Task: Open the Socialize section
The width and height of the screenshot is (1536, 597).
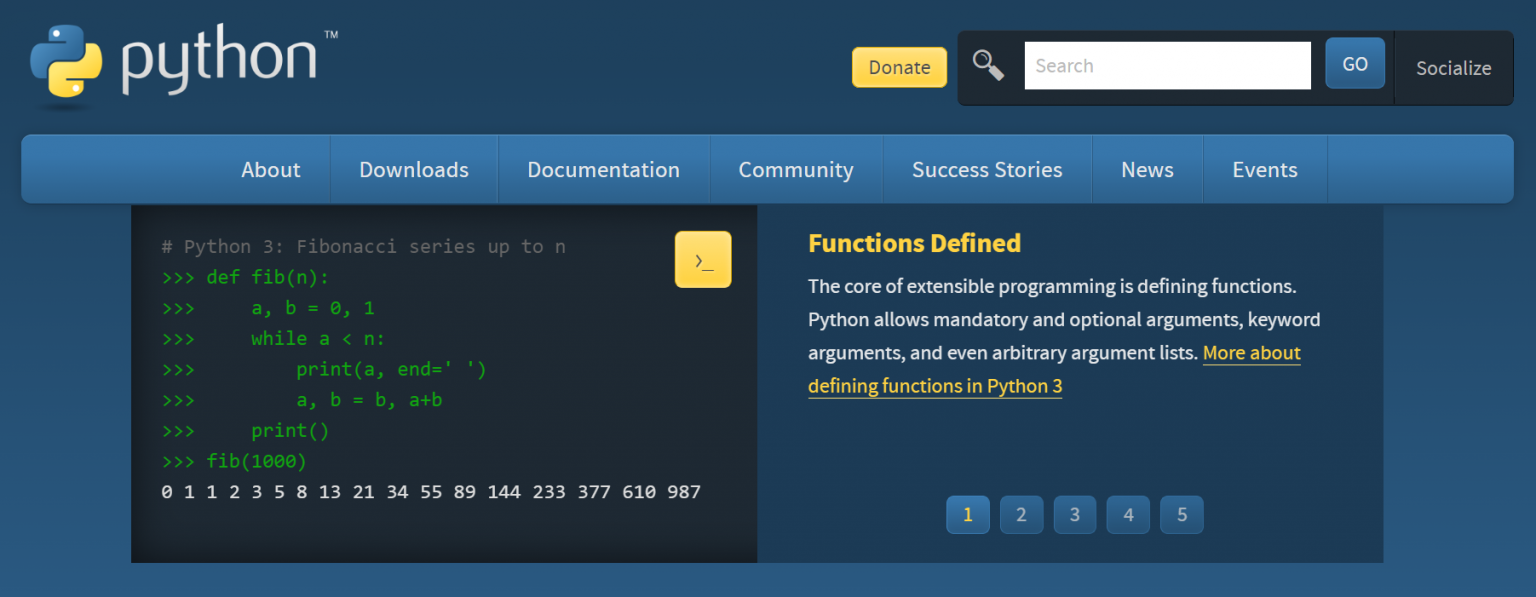Action: 1453,67
